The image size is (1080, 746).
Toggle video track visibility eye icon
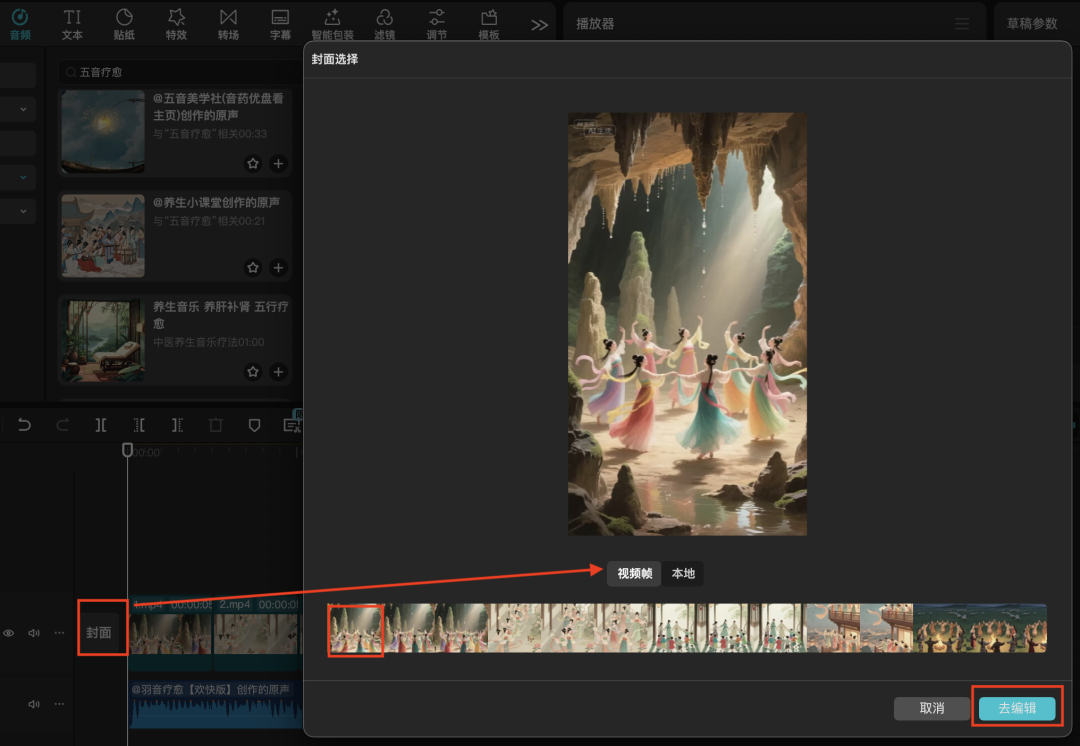tap(9, 633)
